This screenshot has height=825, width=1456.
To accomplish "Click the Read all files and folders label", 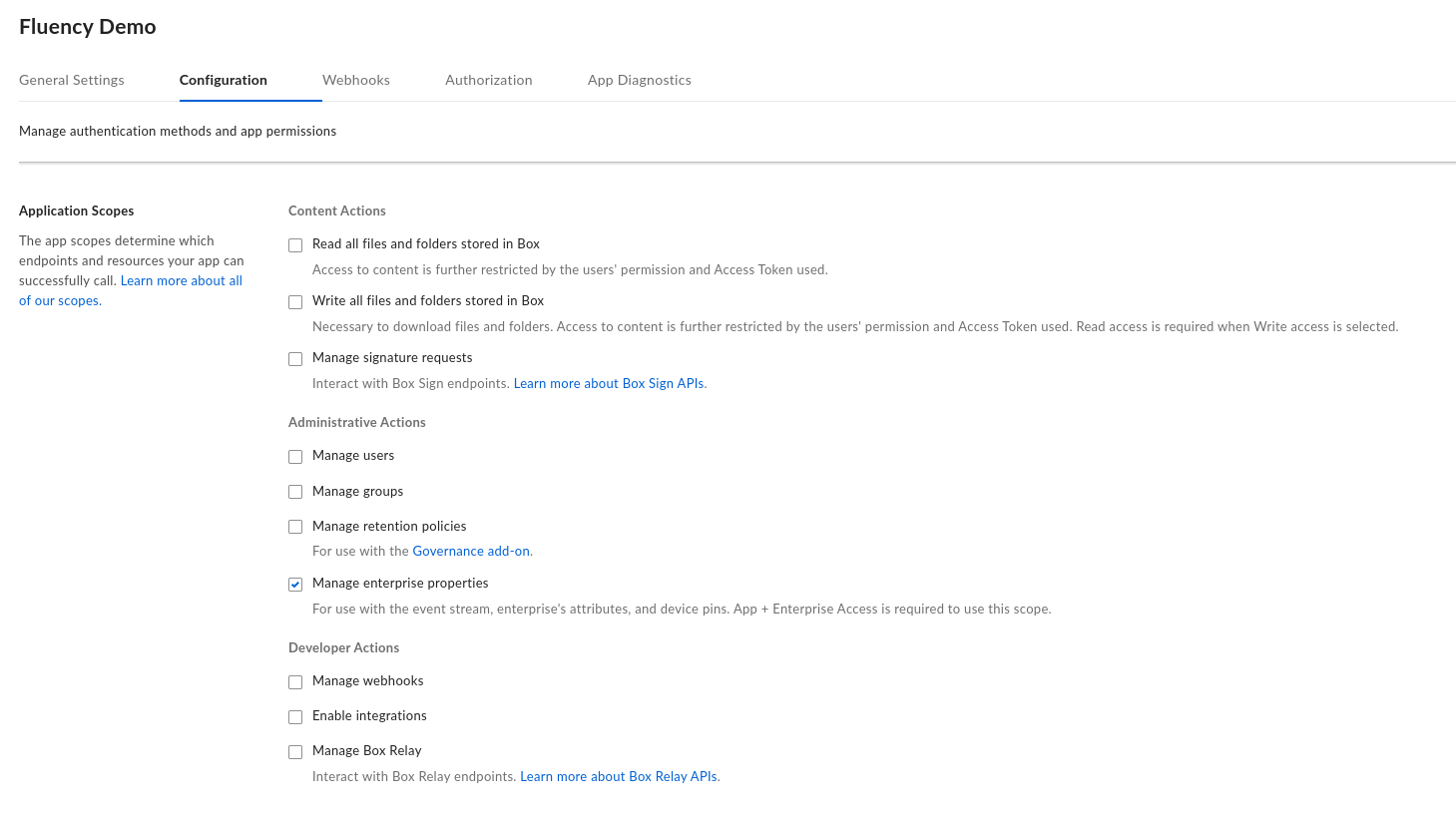I will pyautogui.click(x=426, y=243).
